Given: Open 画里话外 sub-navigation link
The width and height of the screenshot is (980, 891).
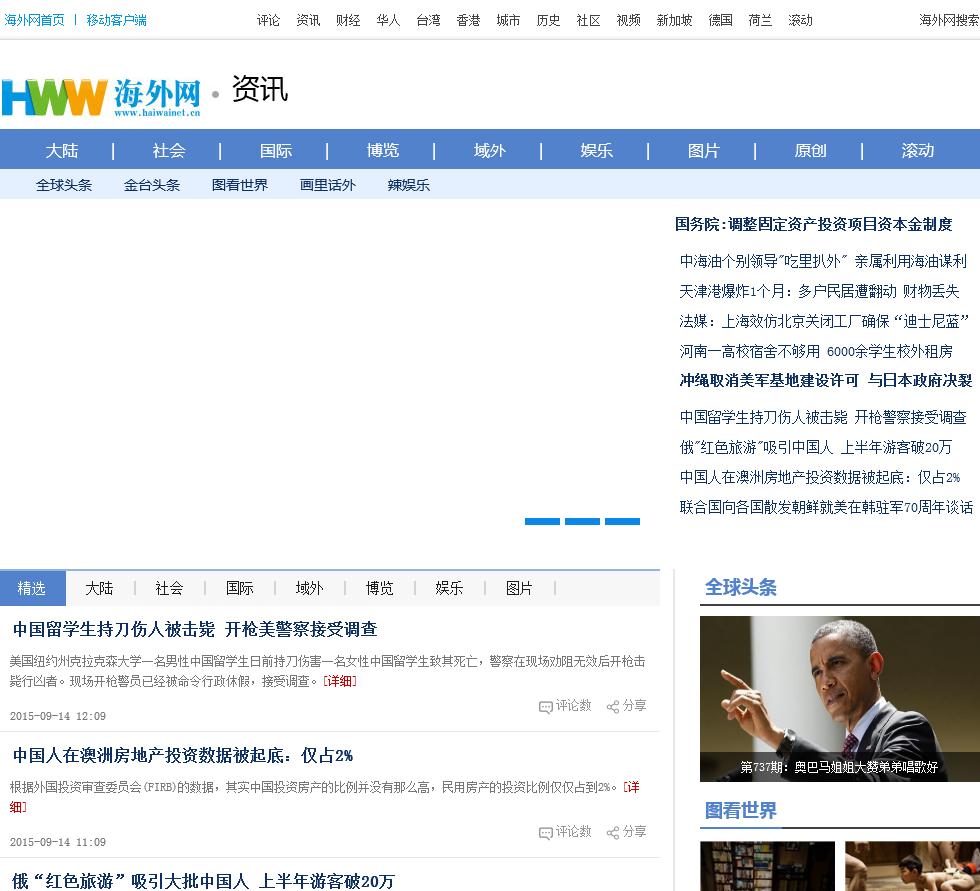Looking at the screenshot, I should click(328, 185).
